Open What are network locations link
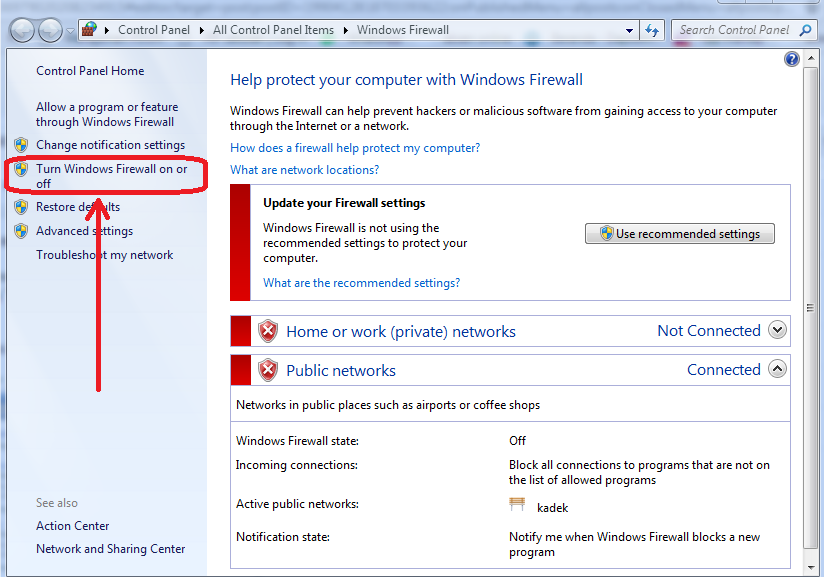Viewport: 824px width, 577px height. [304, 170]
